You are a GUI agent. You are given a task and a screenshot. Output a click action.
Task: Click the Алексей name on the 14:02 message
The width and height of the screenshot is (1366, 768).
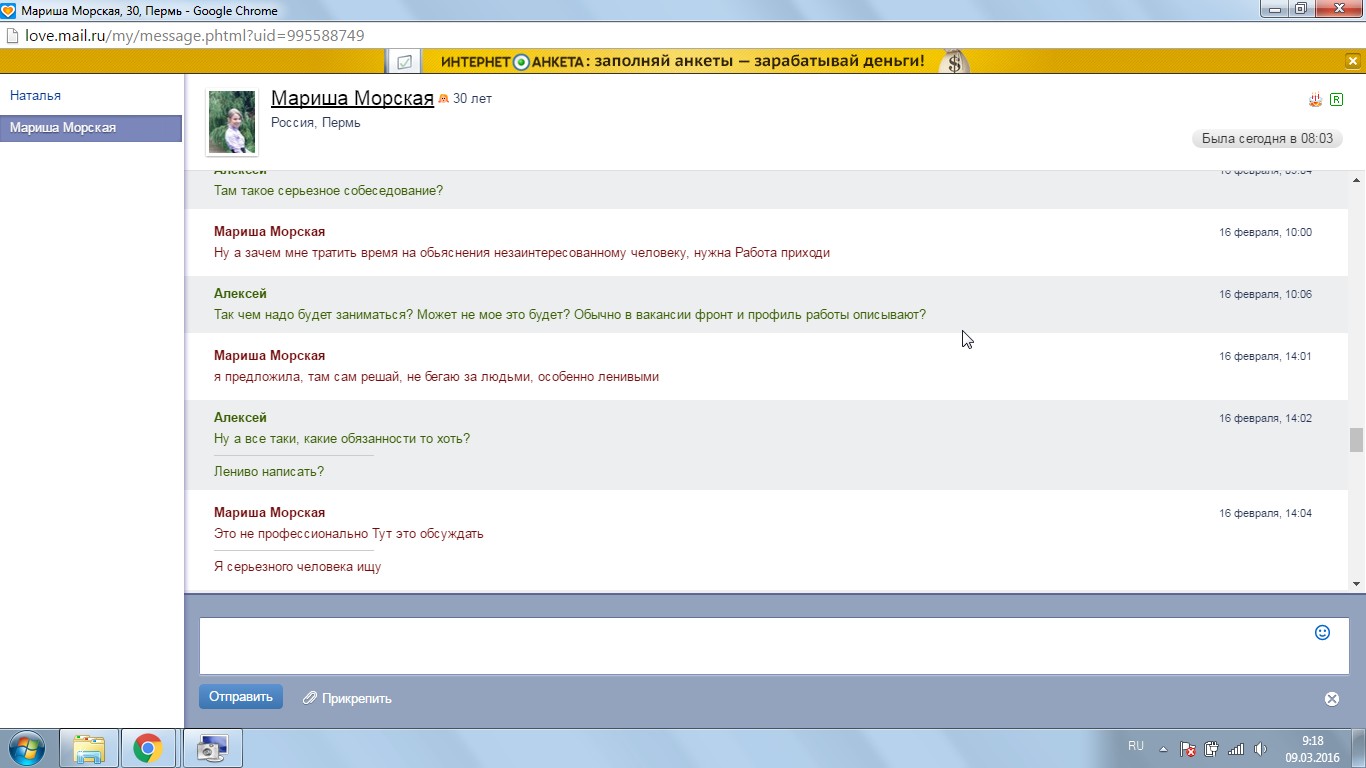(240, 417)
